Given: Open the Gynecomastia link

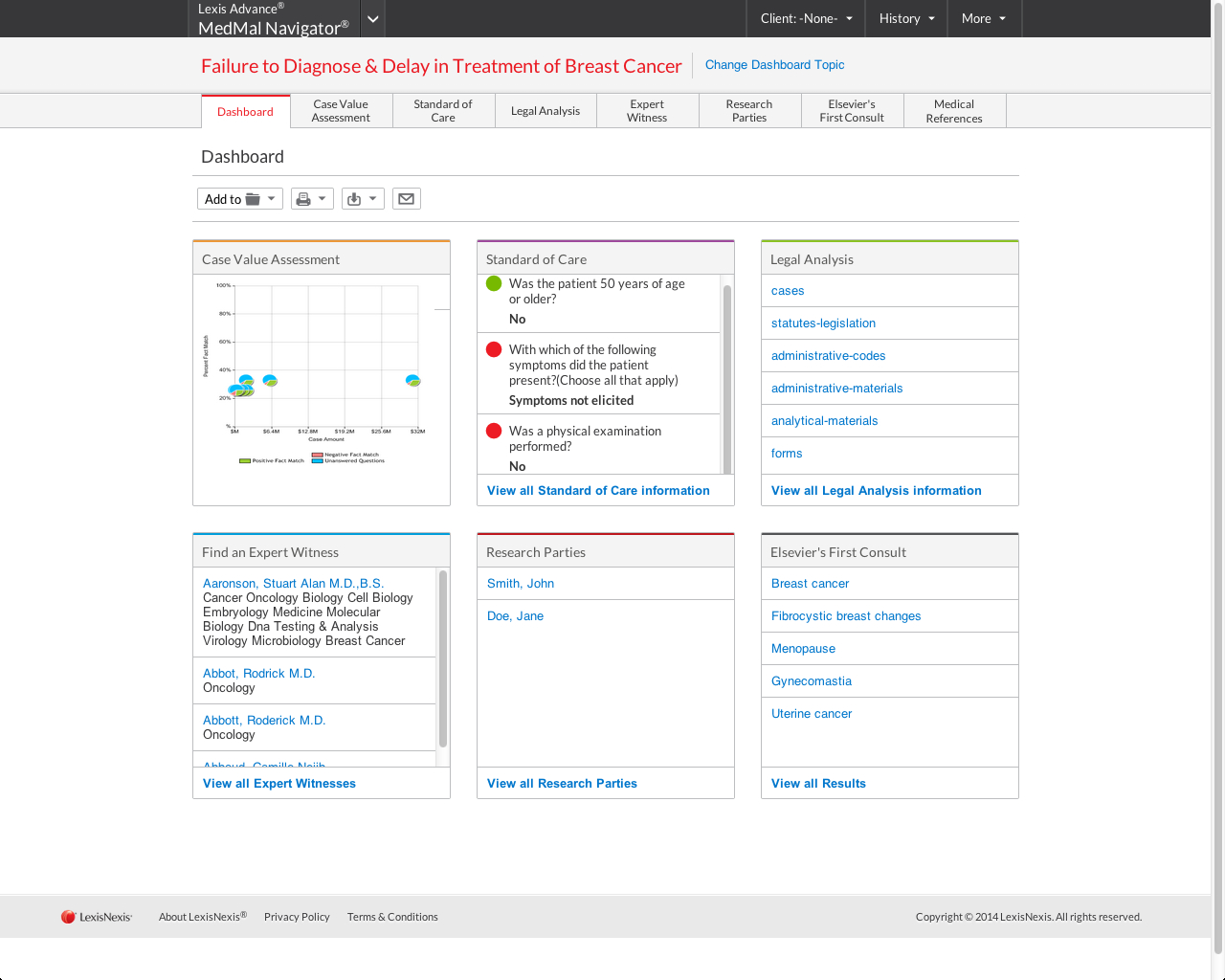Looking at the screenshot, I should click(812, 681).
